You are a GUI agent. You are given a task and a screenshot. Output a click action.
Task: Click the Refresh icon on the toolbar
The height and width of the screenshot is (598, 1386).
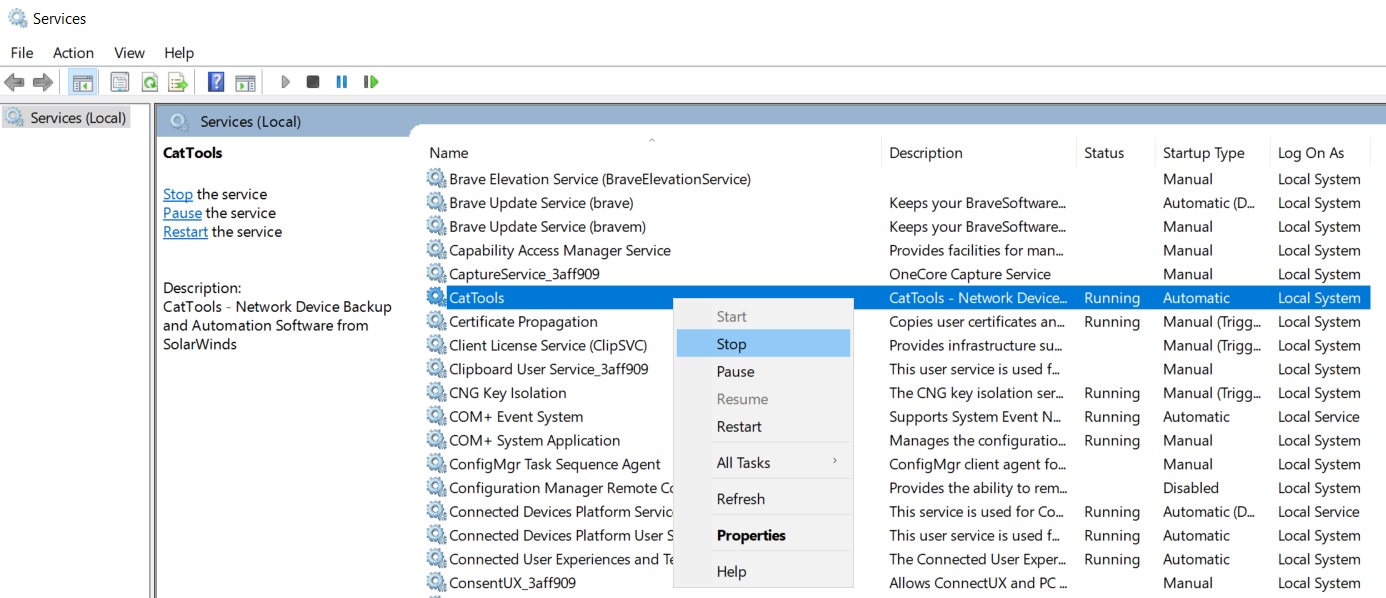pyautogui.click(x=148, y=82)
